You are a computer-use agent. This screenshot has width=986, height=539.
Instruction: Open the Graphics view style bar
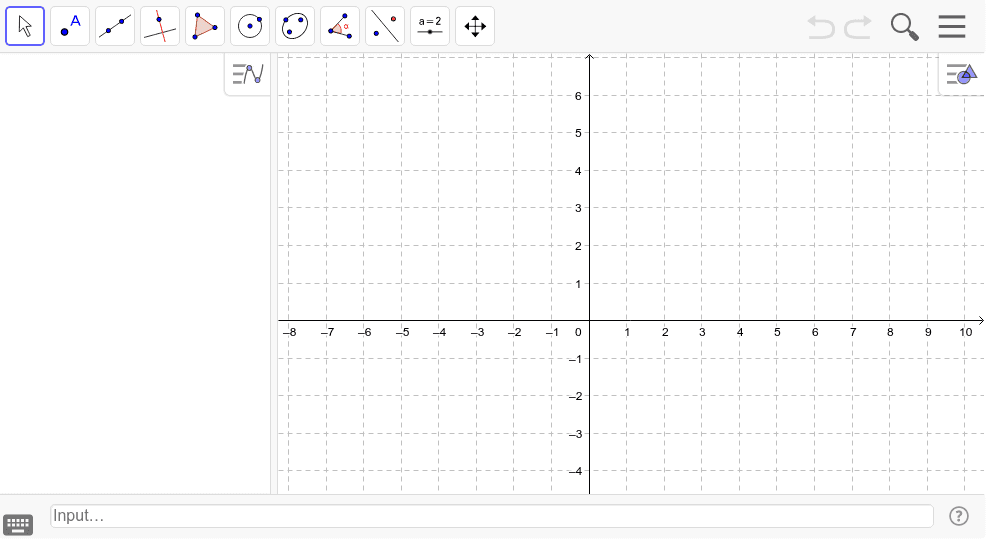click(x=961, y=74)
